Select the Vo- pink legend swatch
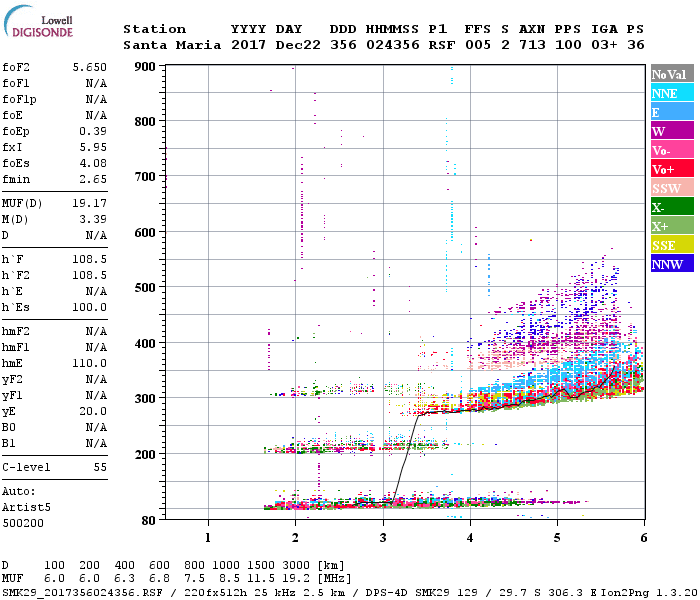 [x=672, y=150]
